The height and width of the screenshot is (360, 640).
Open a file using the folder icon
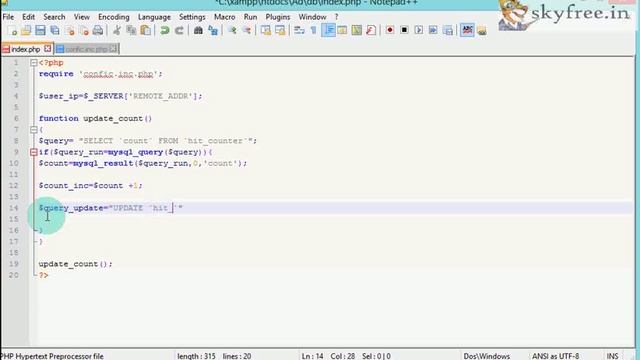pyautogui.click(x=26, y=31)
